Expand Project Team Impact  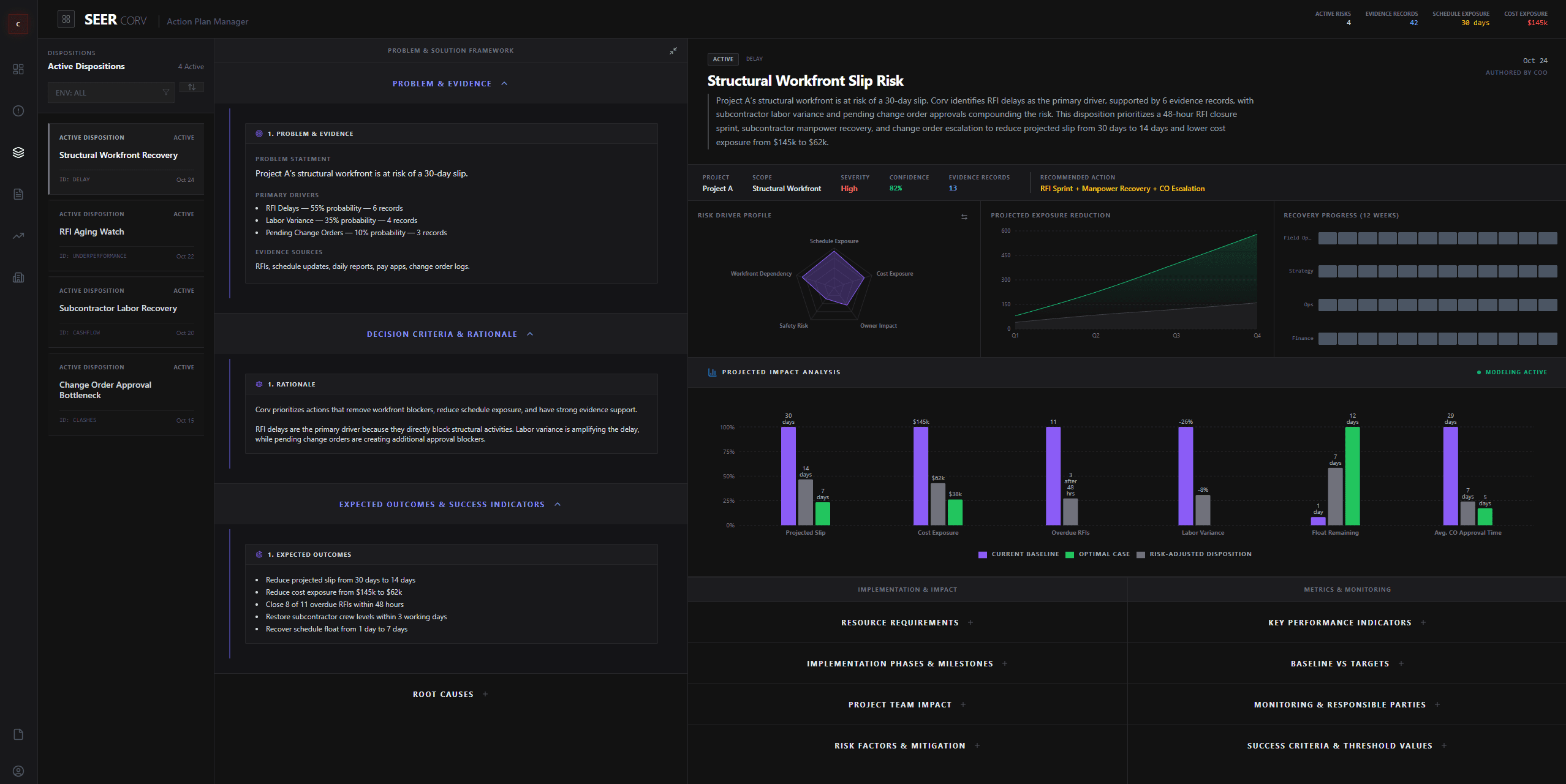(907, 704)
